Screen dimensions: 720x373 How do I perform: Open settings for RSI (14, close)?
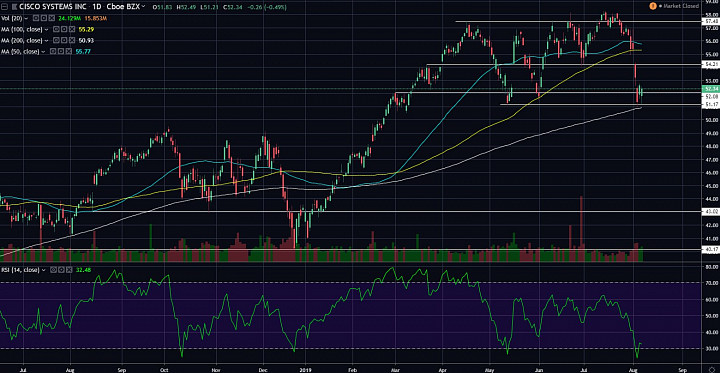click(62, 270)
